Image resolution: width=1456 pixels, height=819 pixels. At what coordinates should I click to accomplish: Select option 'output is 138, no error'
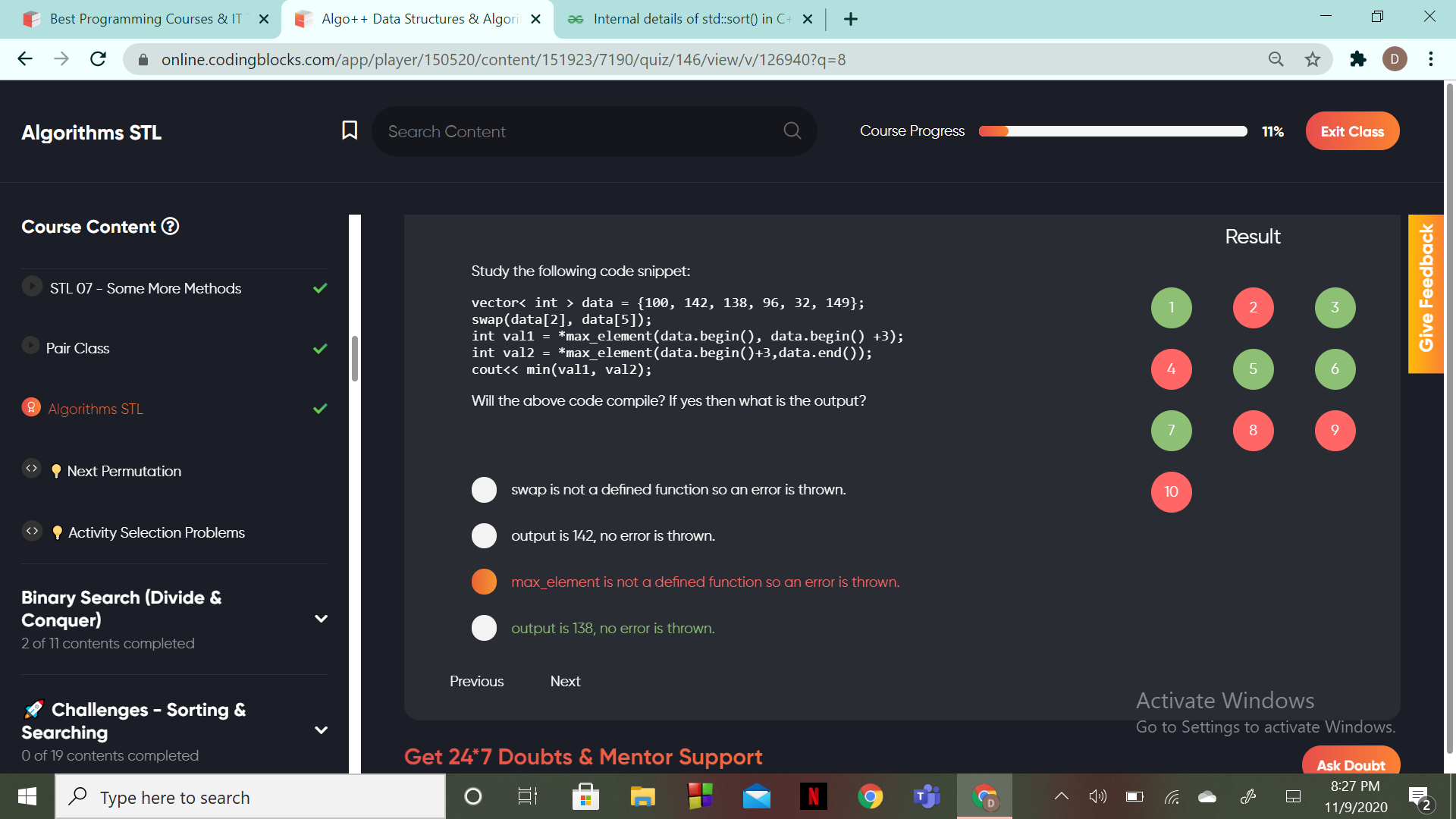(484, 628)
